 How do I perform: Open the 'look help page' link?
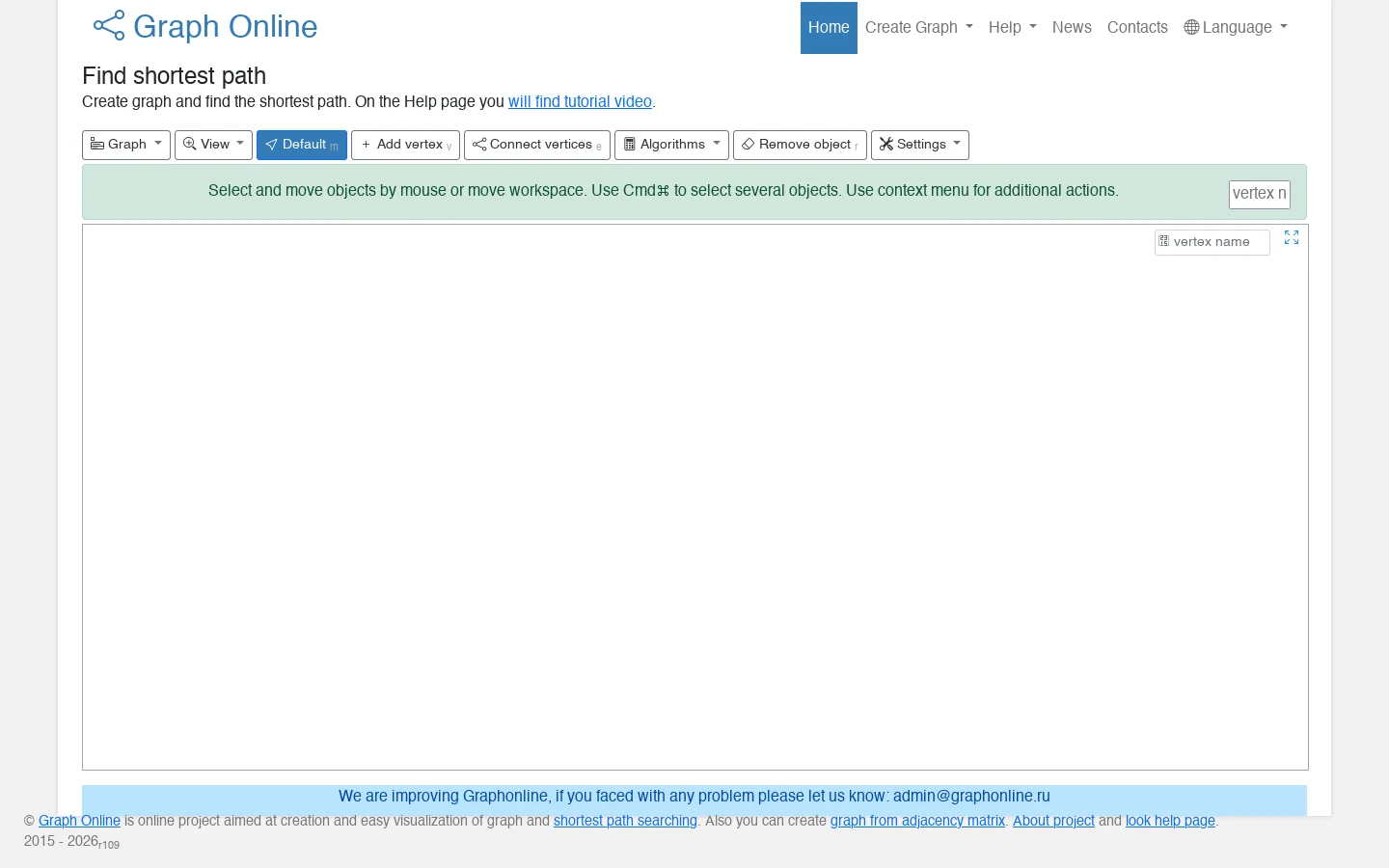pos(1170,821)
